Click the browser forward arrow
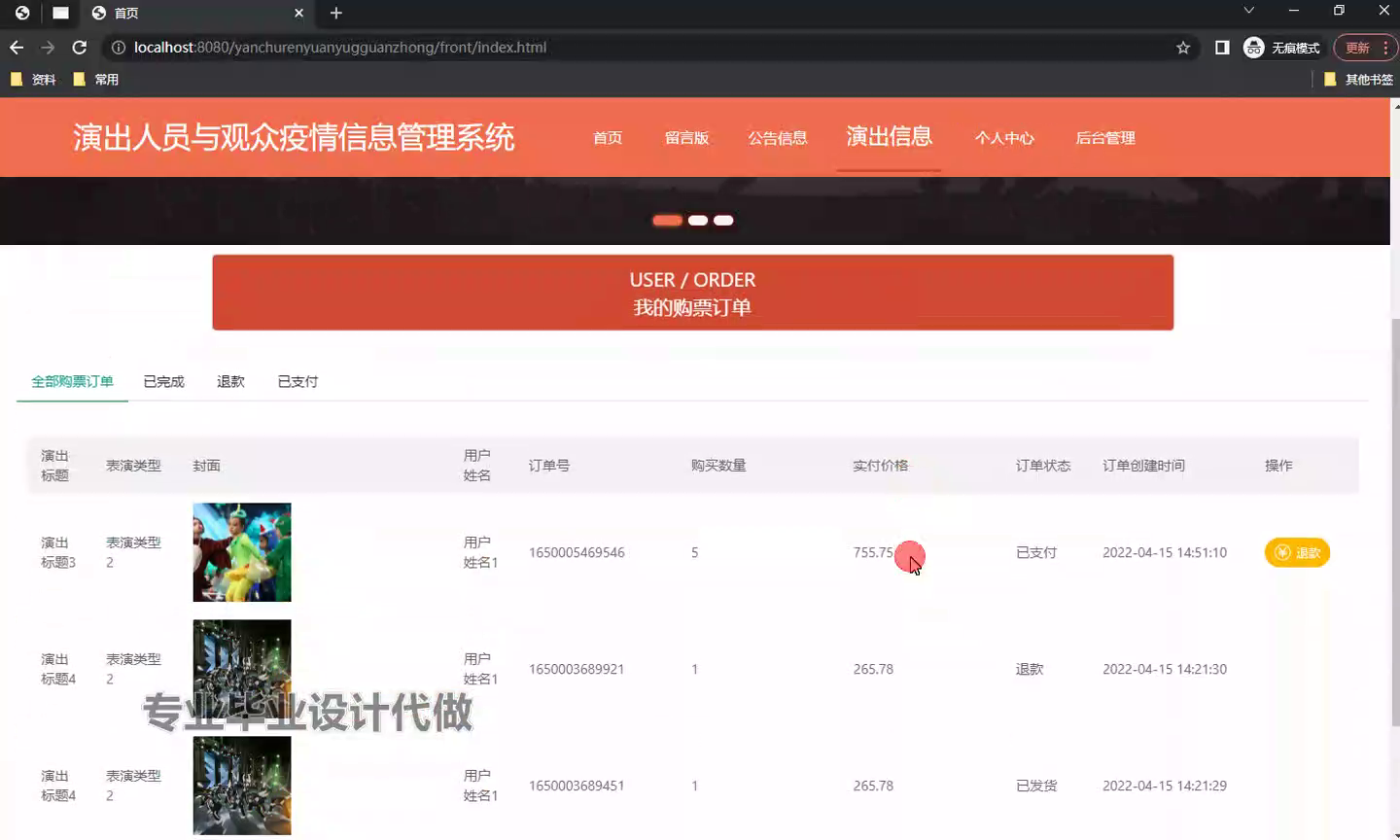The width and height of the screenshot is (1400, 840). tap(48, 48)
